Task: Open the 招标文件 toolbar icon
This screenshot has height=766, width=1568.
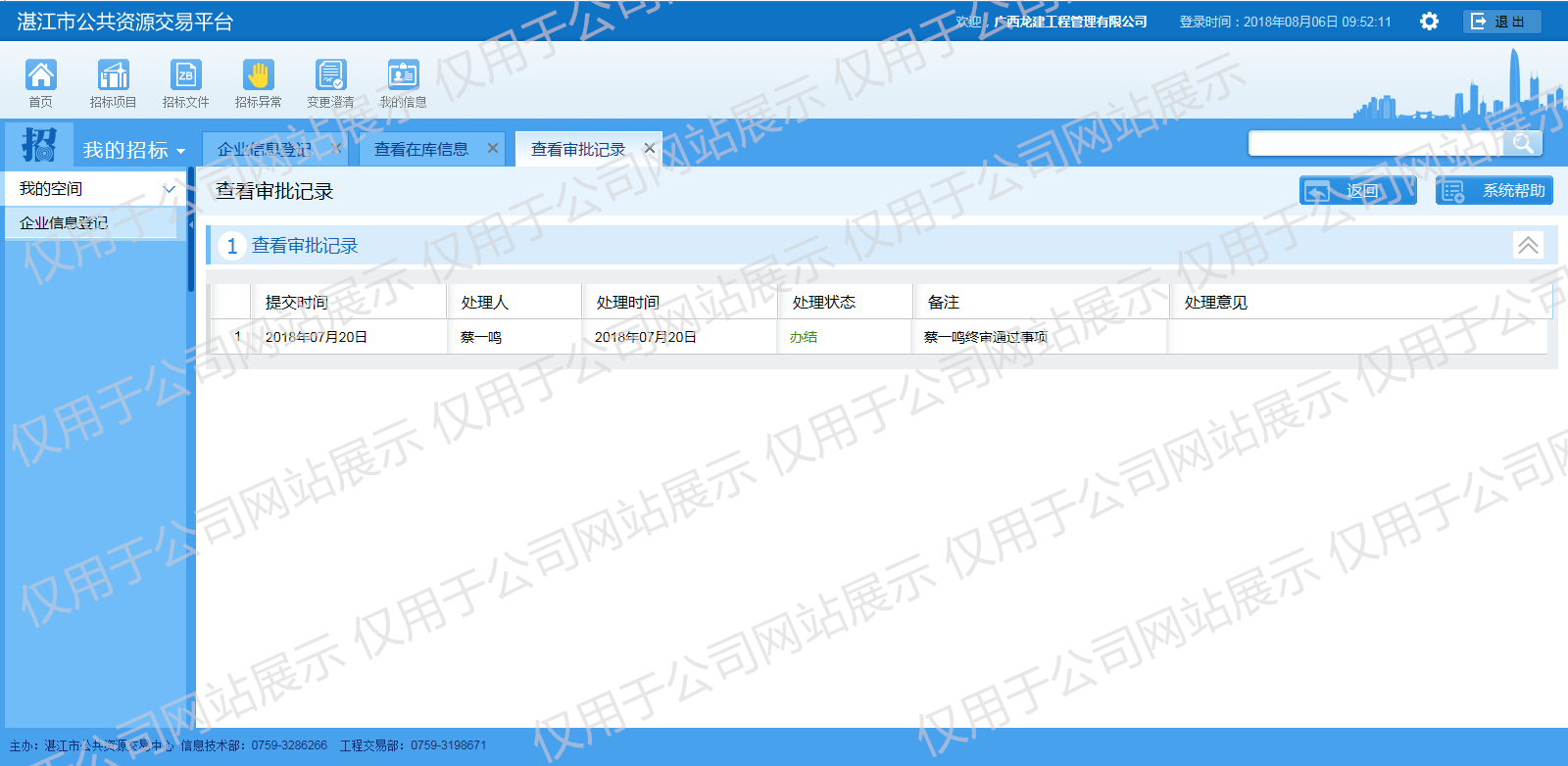Action: pos(186,82)
